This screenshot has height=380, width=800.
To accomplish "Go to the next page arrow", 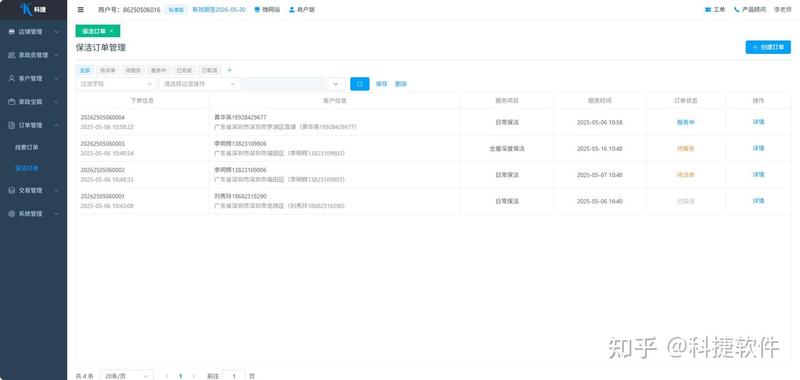I will [193, 376].
